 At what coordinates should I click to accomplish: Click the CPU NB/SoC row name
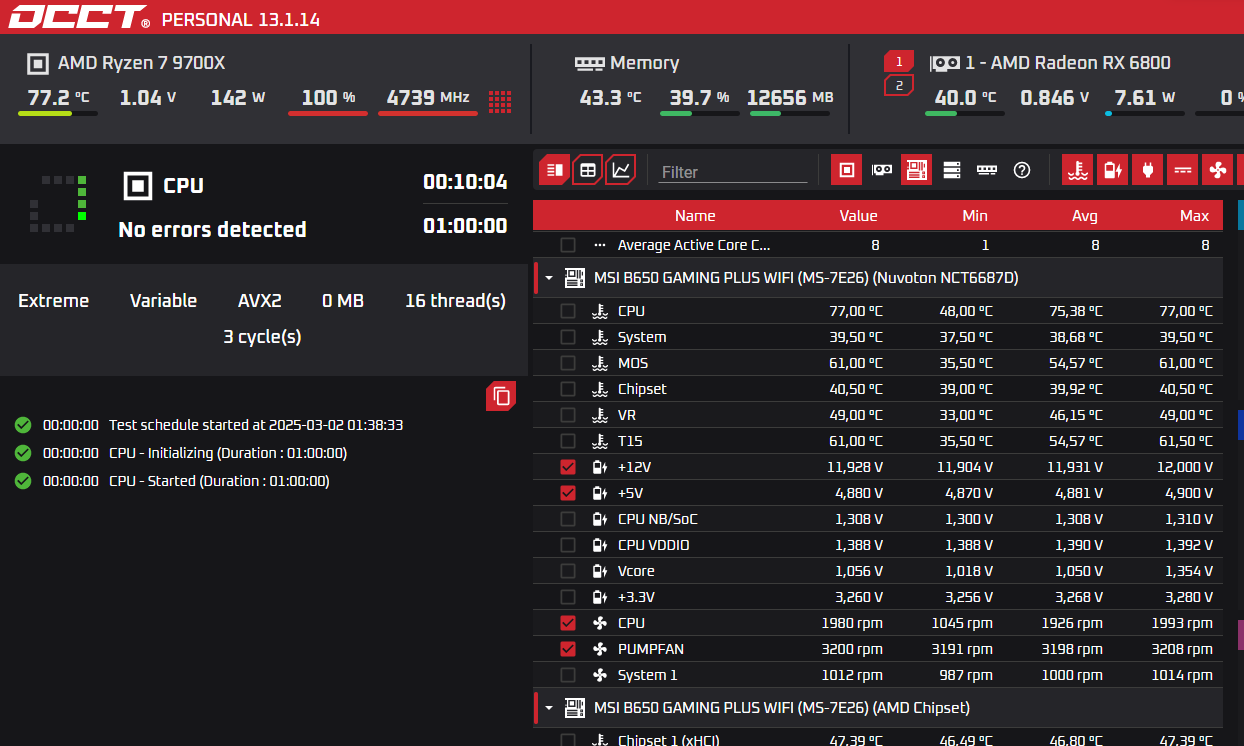pyautogui.click(x=658, y=519)
